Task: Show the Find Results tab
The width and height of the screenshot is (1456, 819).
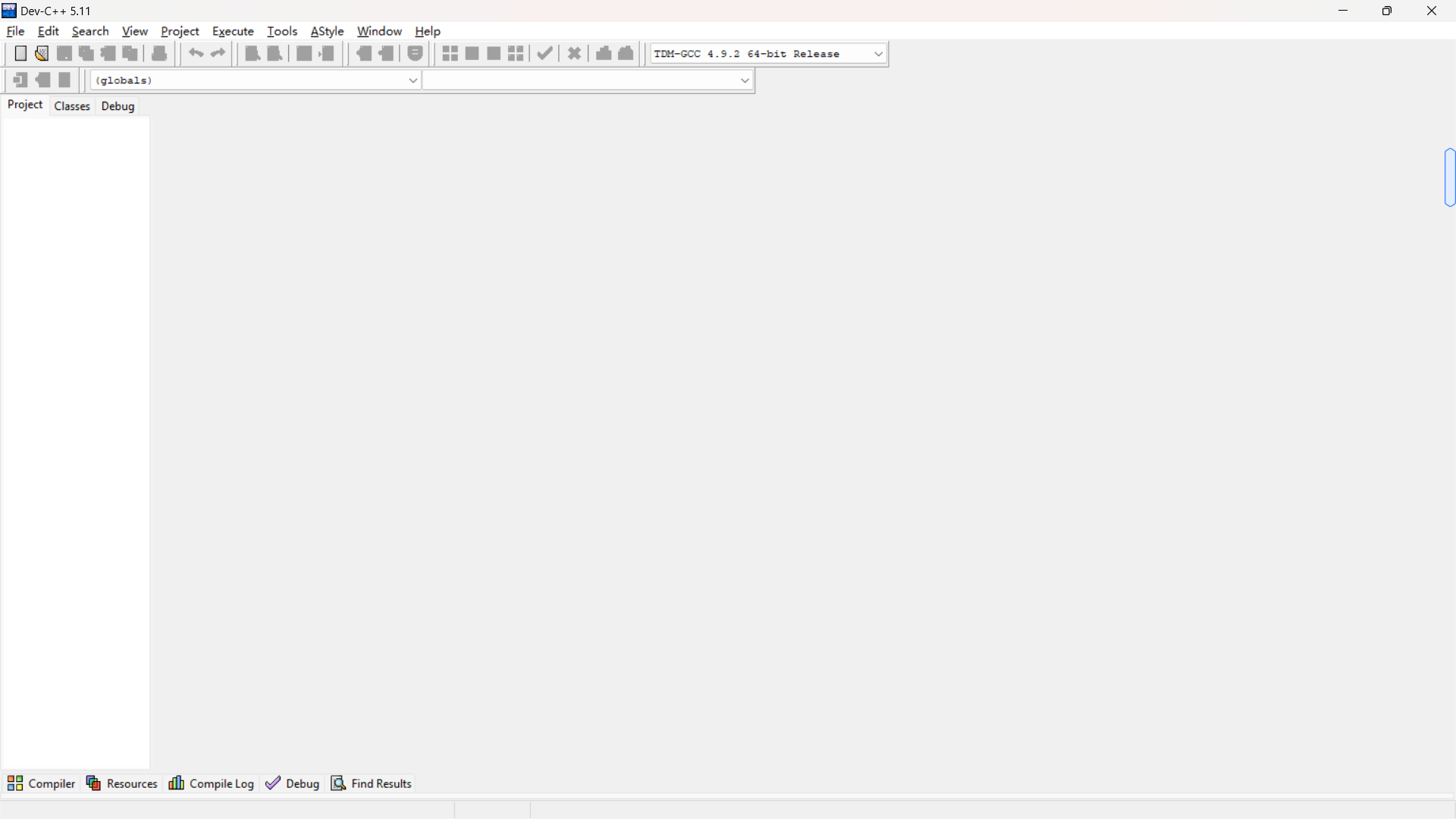Action: pyautogui.click(x=372, y=783)
